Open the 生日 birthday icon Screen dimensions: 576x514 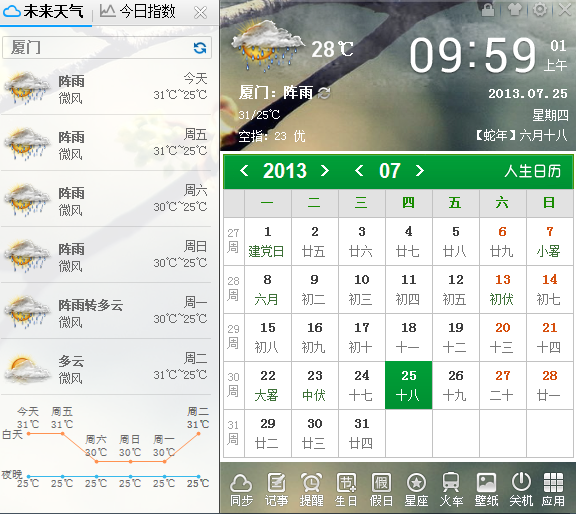tap(346, 490)
